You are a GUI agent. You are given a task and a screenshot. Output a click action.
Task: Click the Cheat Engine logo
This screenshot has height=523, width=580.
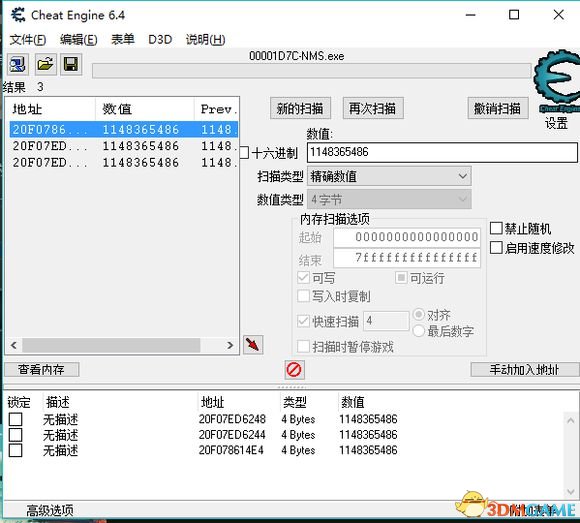pos(557,80)
